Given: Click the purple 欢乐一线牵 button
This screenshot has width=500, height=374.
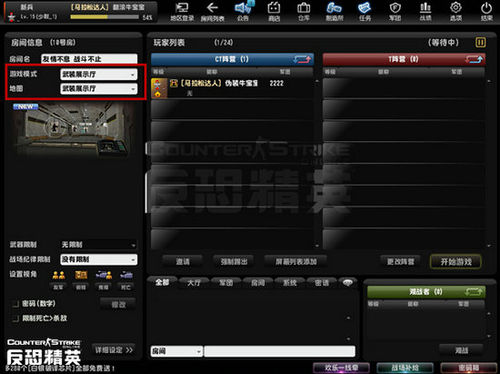Looking at the screenshot, I should (341, 368).
